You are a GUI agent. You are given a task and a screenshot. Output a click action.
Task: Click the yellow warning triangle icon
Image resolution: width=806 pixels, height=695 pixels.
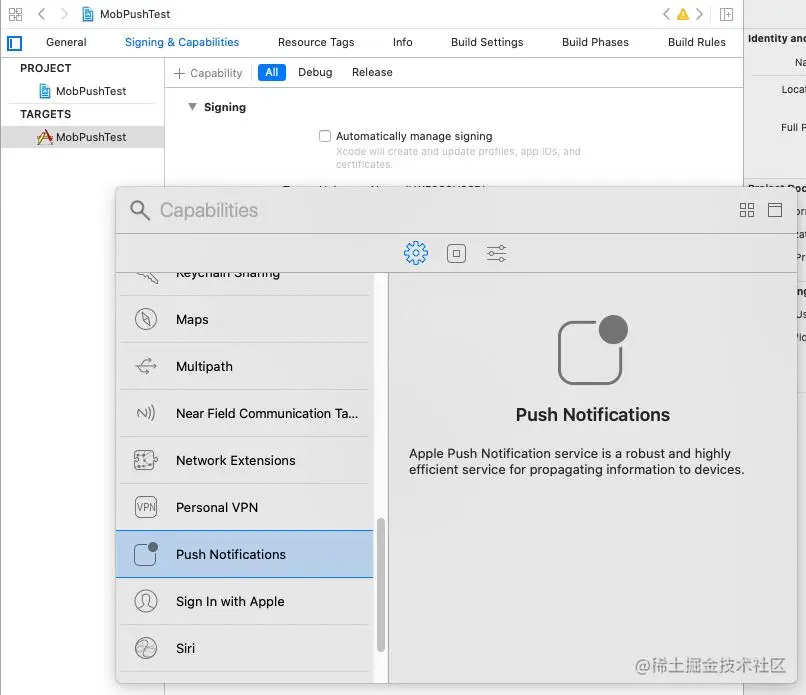(x=683, y=14)
